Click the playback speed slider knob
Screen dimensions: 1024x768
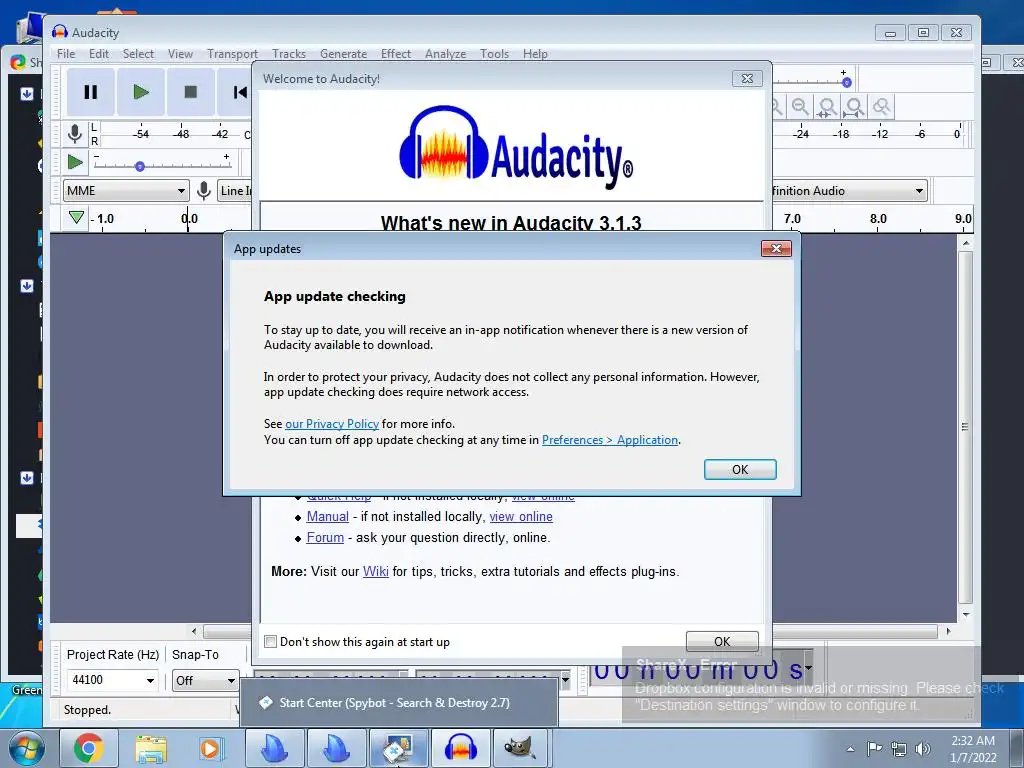140,167
